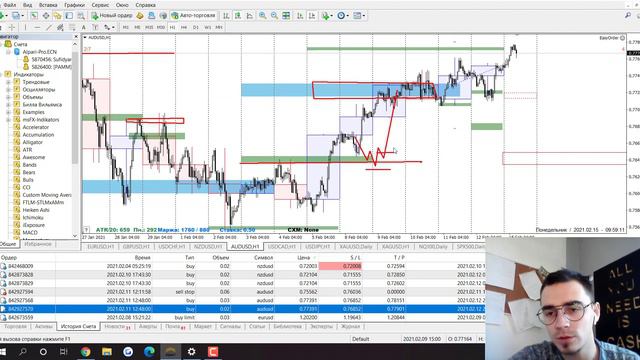Viewport: 640px width, 360px height.
Task: Switch timeframe to M5
Action: [x=137, y=27]
